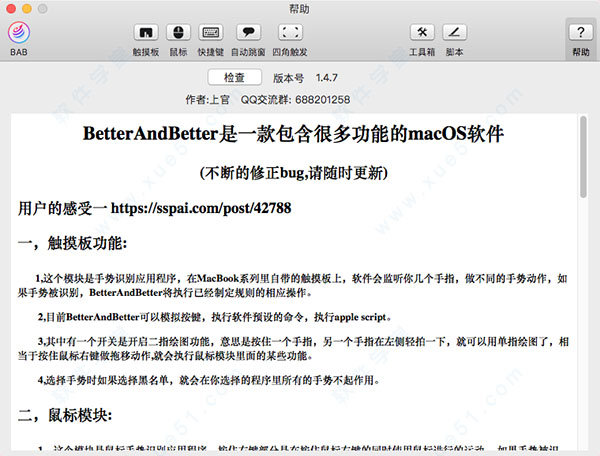The height and width of the screenshot is (456, 600).
Task: Open the BAB app icon tab
Action: tap(18, 39)
